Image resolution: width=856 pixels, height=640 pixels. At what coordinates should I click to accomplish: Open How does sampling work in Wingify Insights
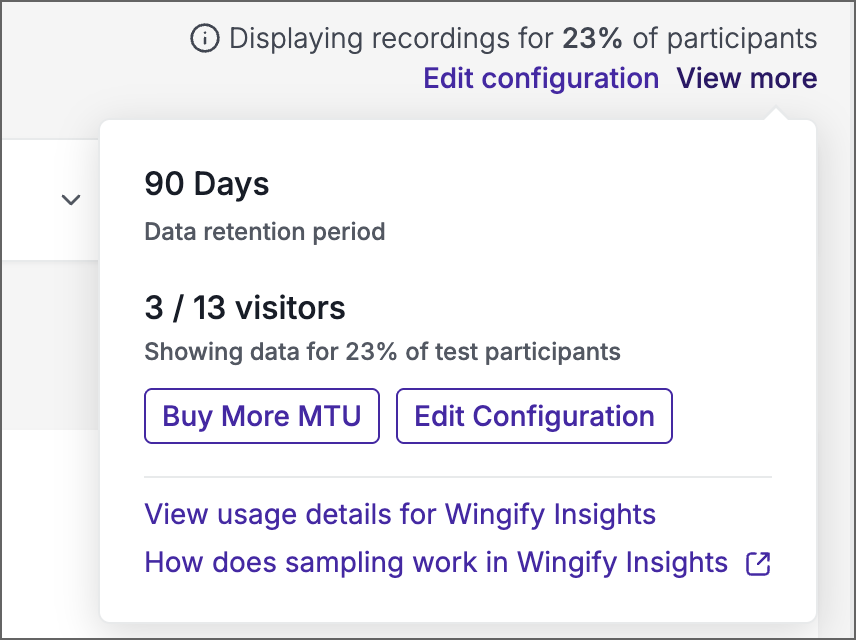coord(436,562)
